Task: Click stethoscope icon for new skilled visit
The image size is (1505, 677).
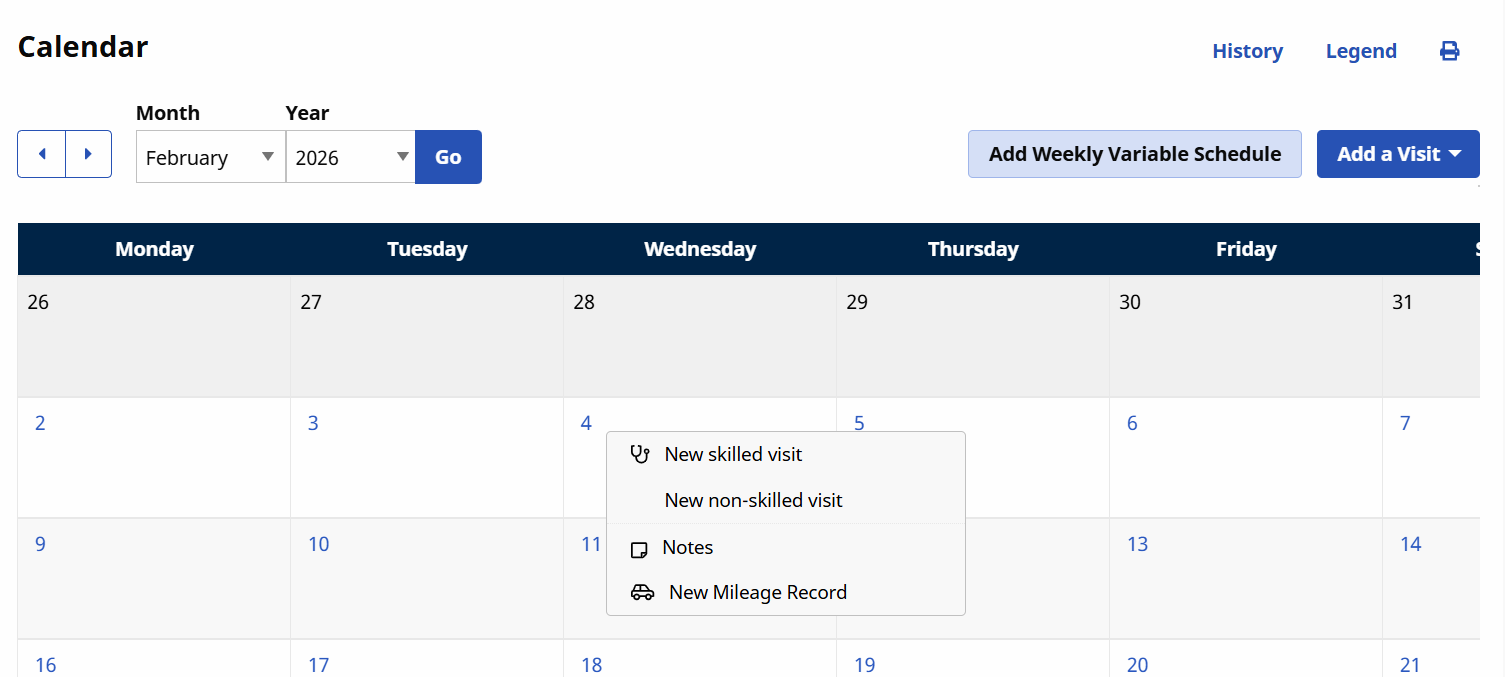Action: click(x=640, y=454)
